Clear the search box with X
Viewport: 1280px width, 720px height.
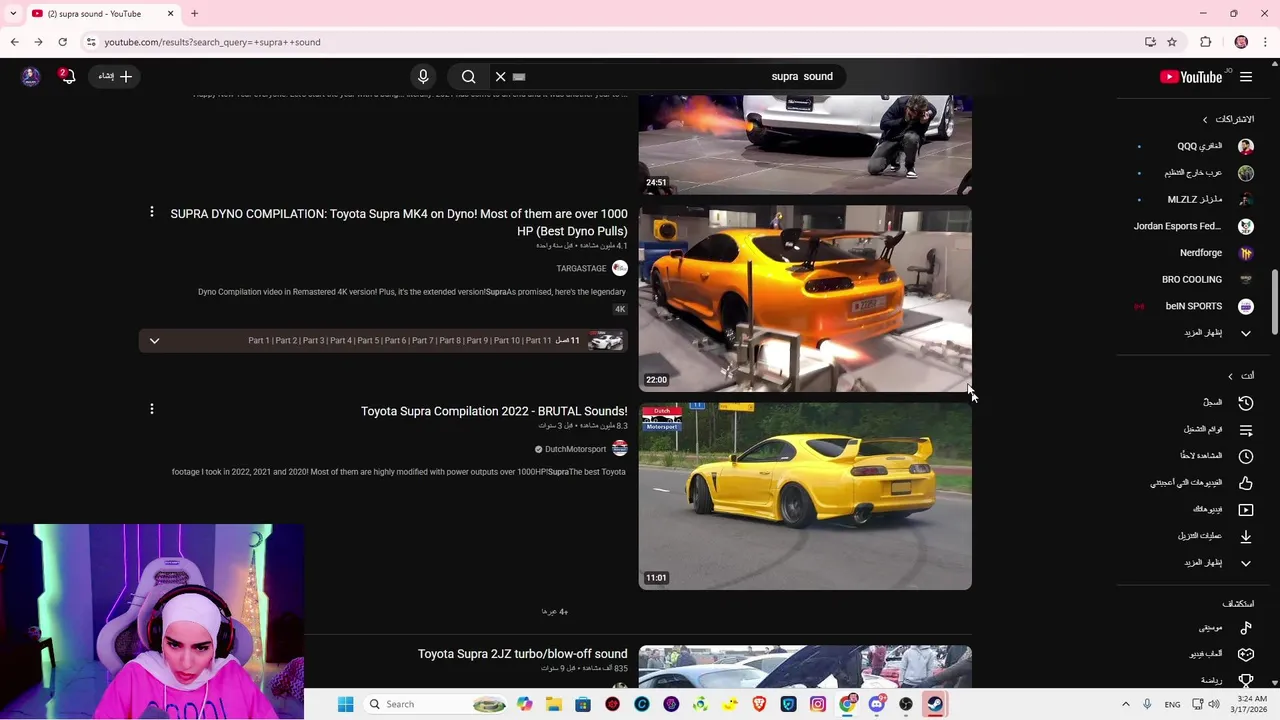point(501,77)
